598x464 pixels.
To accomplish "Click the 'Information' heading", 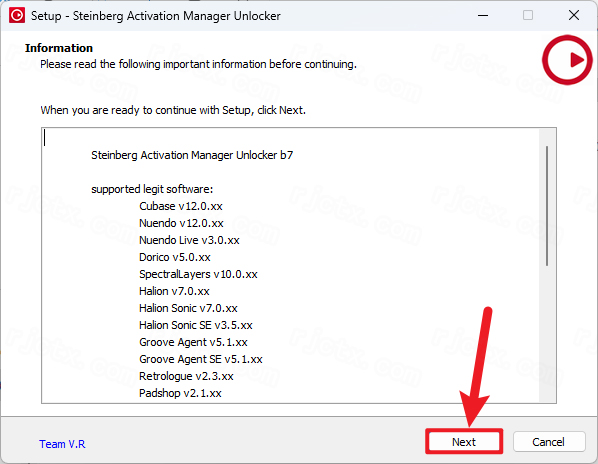I will [x=59, y=48].
